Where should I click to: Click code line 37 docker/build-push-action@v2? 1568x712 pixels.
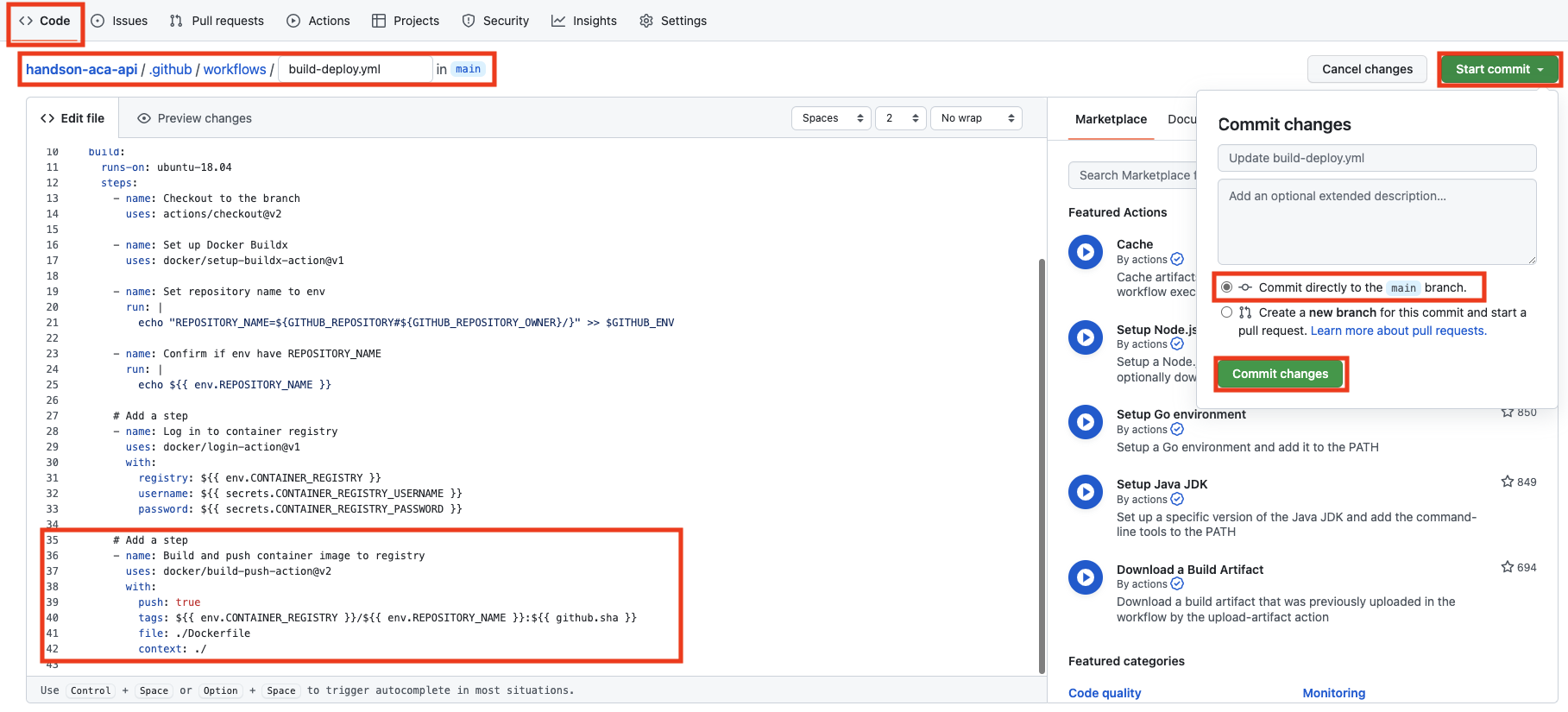tap(229, 571)
